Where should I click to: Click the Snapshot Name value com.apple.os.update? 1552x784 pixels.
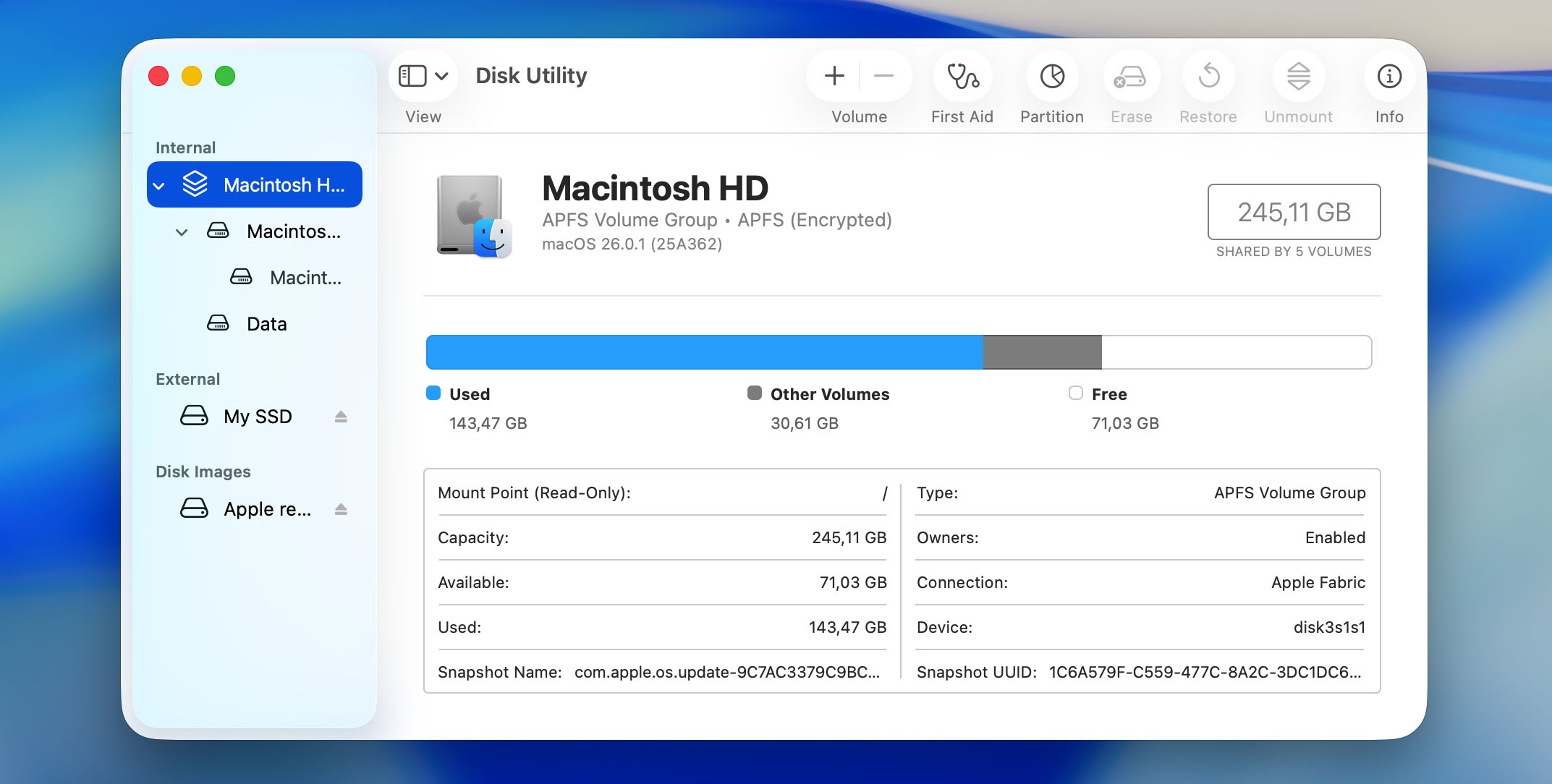[x=727, y=672]
